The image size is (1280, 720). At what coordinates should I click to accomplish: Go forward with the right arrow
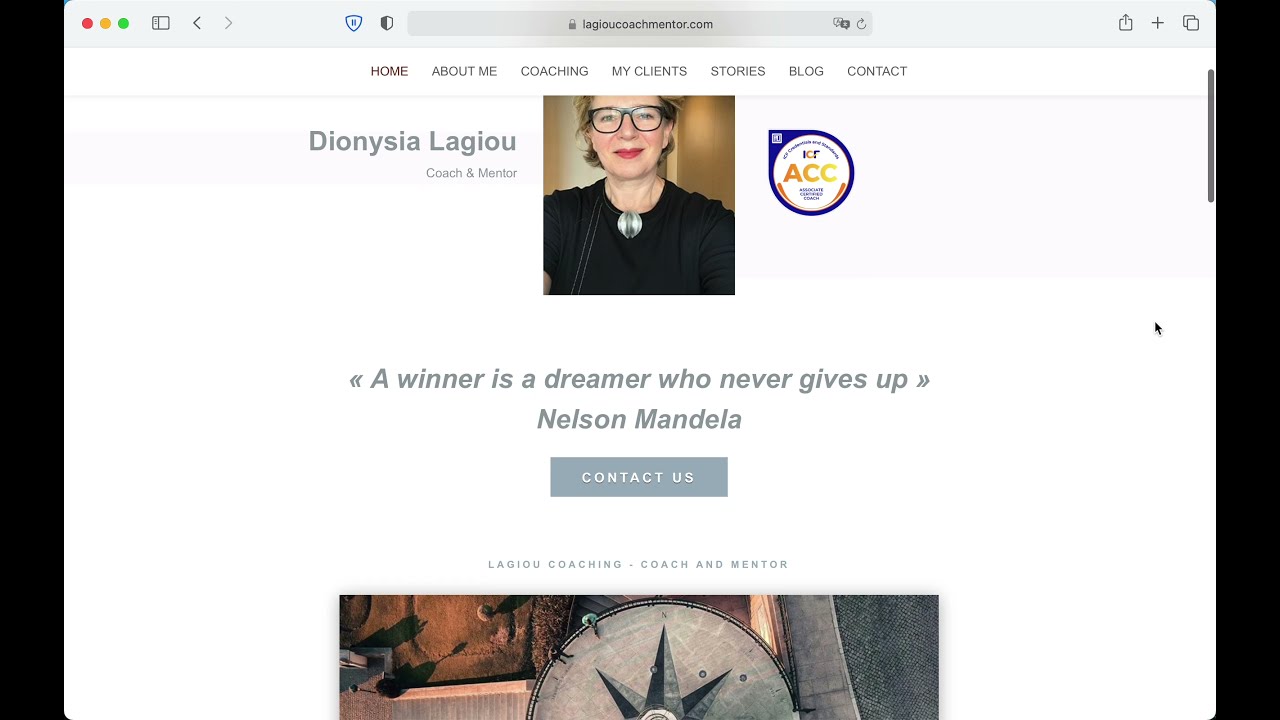[228, 23]
